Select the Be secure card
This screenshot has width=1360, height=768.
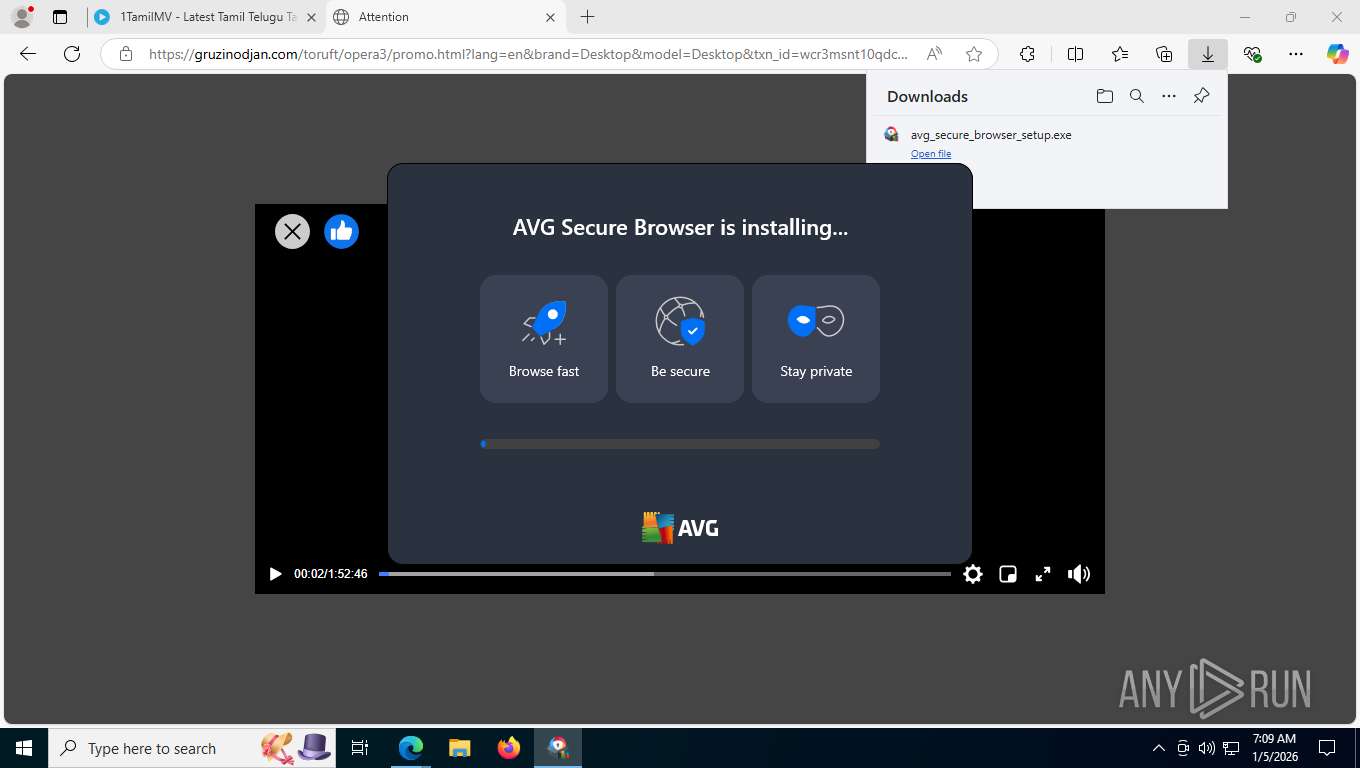click(x=680, y=339)
